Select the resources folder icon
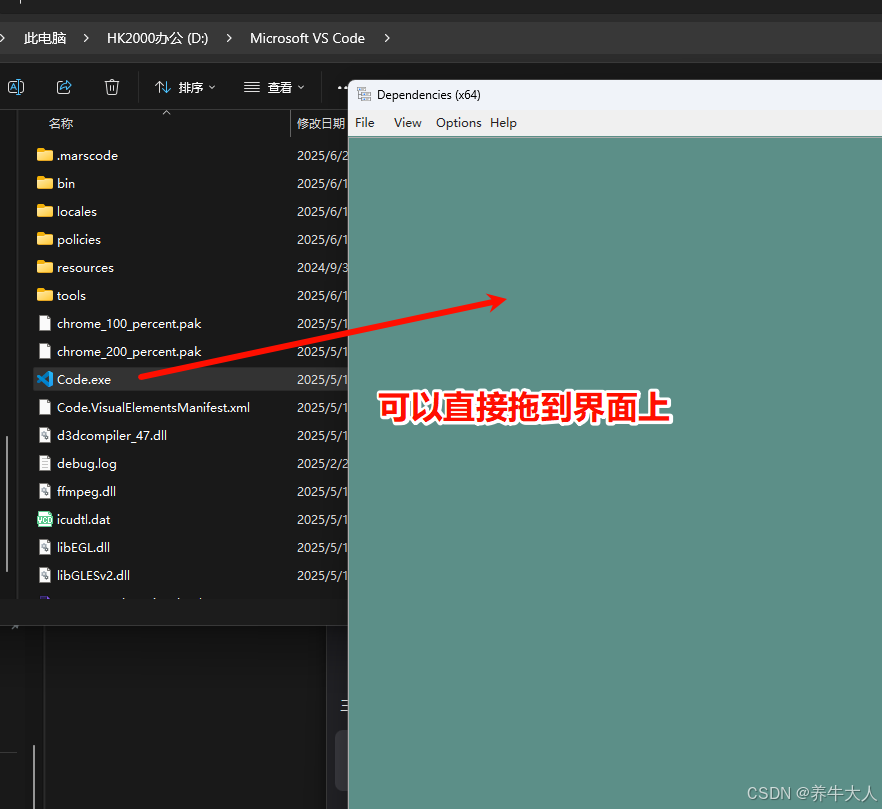The height and width of the screenshot is (809, 882). click(45, 267)
